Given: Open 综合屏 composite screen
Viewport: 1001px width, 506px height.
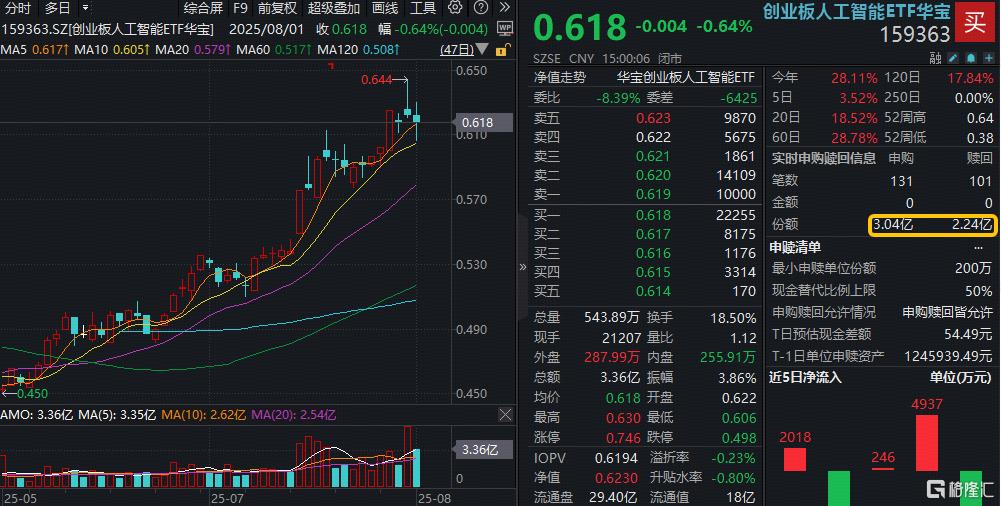Looking at the screenshot, I should point(203,8).
